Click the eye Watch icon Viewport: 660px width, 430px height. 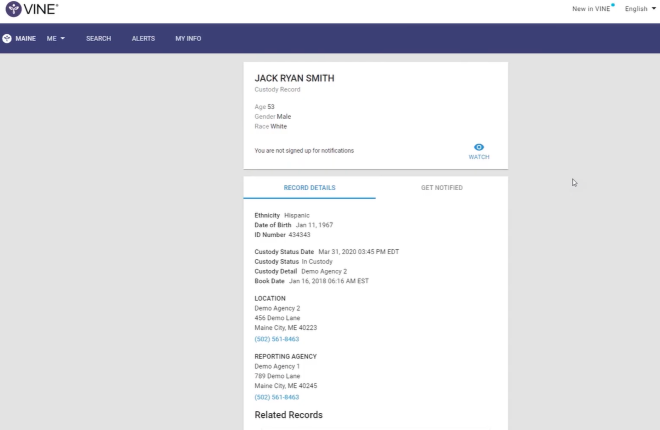[479, 147]
